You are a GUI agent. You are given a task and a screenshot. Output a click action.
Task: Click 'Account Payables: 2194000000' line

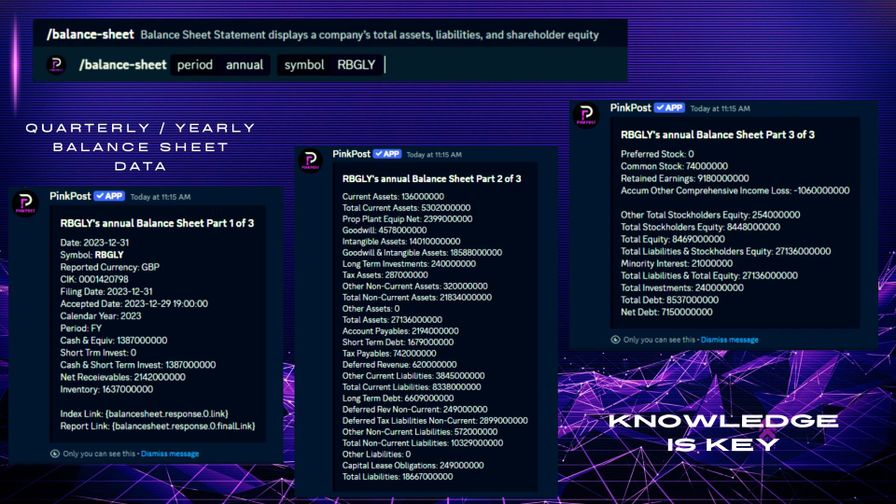400,331
